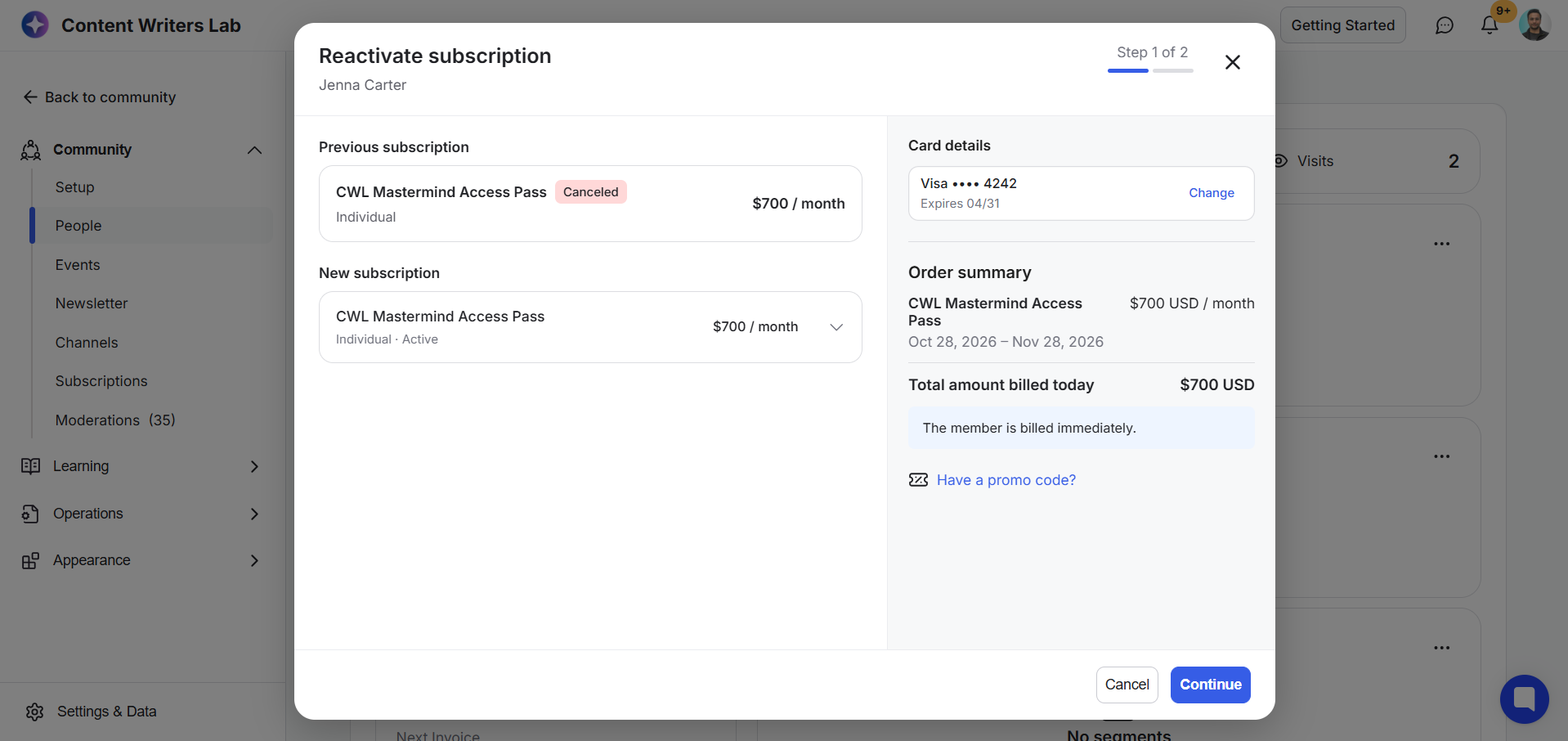Click the Learning book icon

(x=31, y=466)
